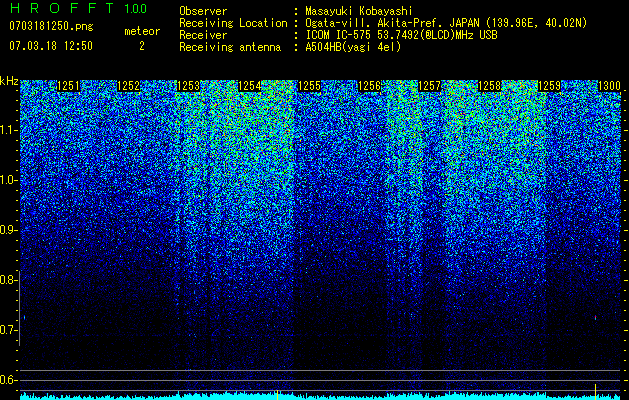Click receiver value ICOM IC-575 53.7492 MHz USB
629x400 pixels.
[401, 35]
